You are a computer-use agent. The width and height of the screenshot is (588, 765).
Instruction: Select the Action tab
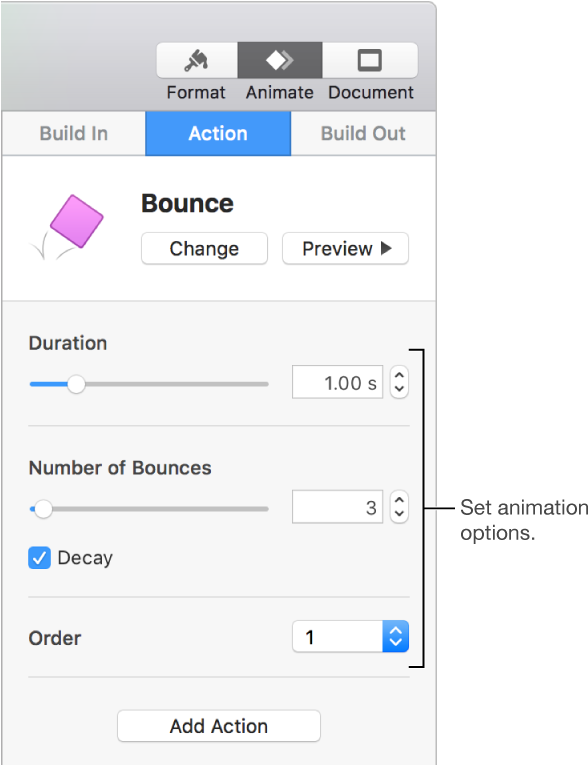pos(218,134)
